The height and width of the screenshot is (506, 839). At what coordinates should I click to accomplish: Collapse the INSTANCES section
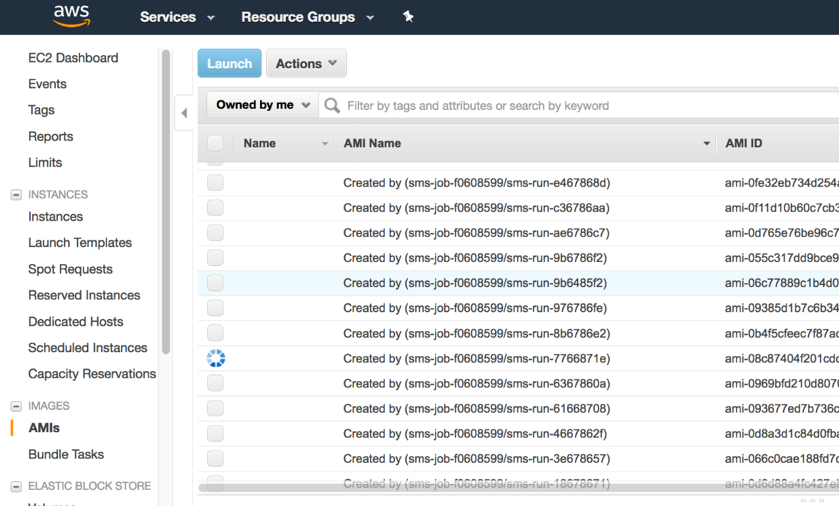[16, 195]
